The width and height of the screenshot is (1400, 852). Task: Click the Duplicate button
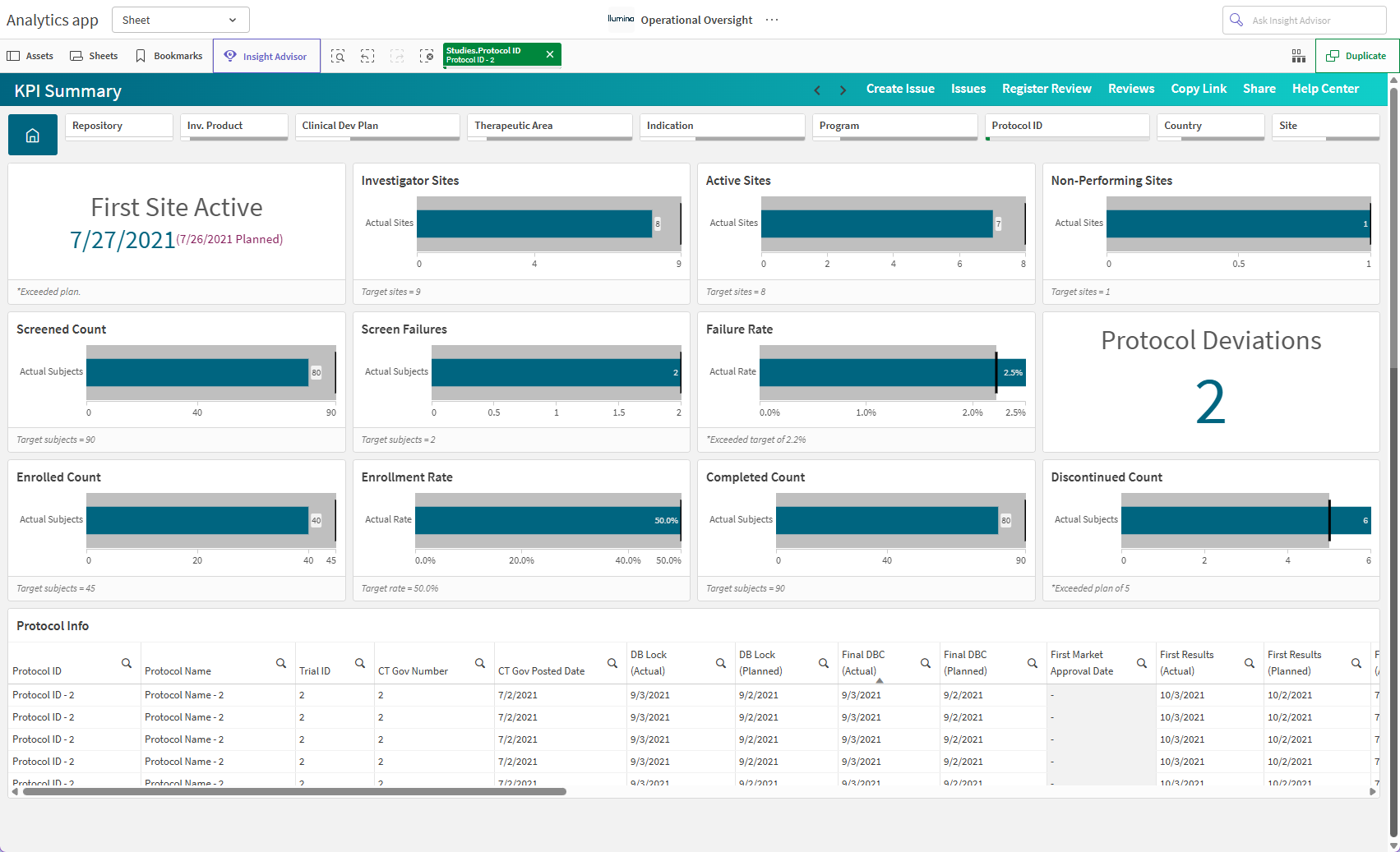click(x=1357, y=56)
